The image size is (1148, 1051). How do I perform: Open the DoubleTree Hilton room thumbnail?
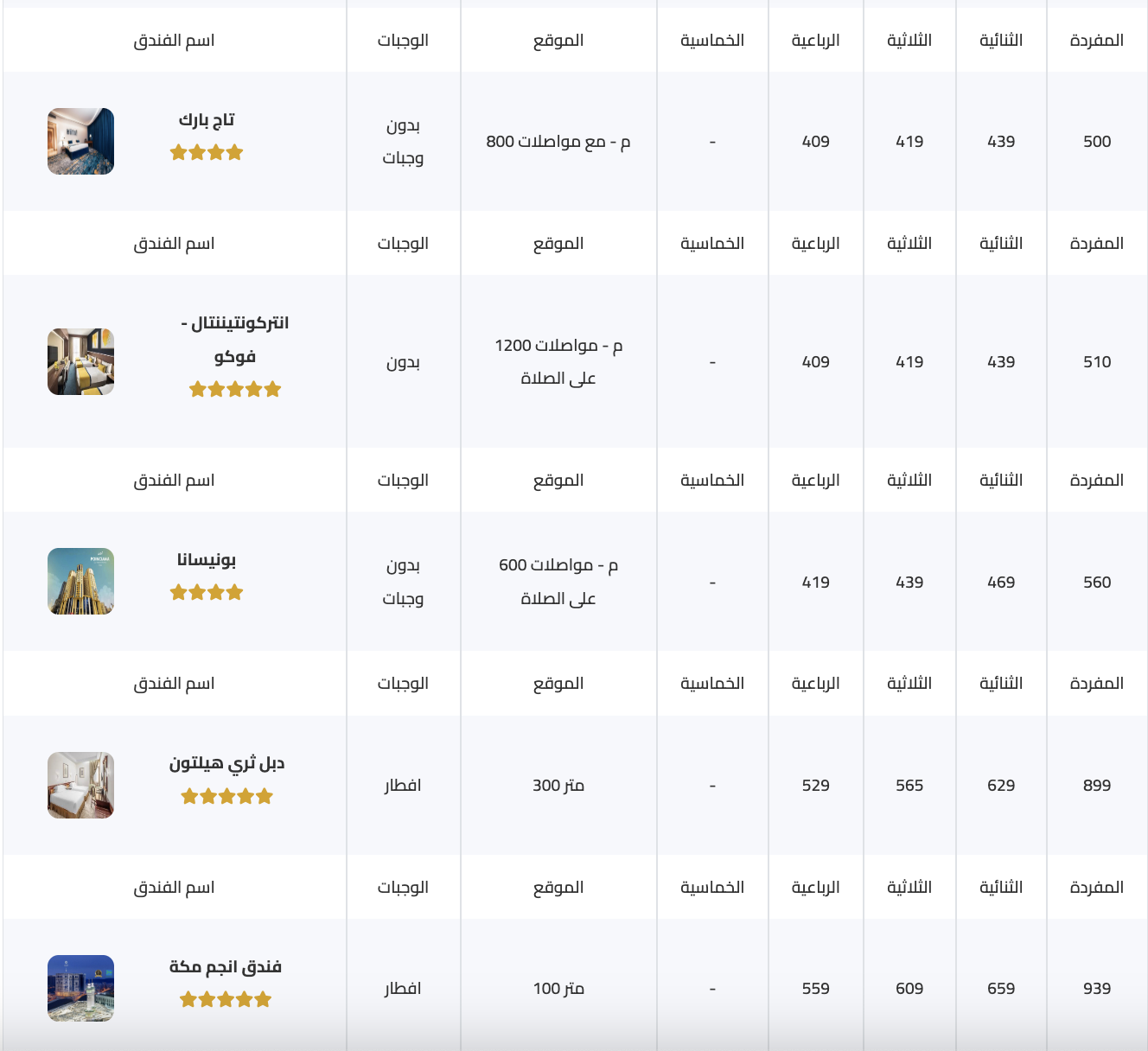(80, 785)
